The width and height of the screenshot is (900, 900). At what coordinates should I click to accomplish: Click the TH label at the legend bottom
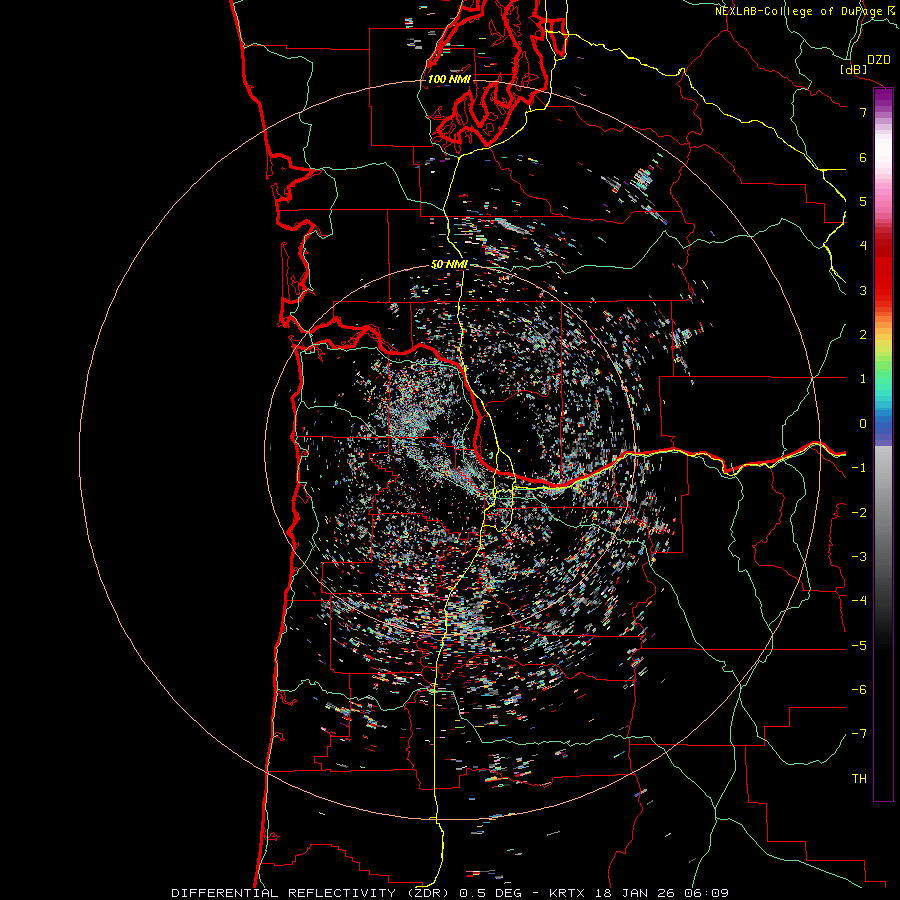pos(859,778)
